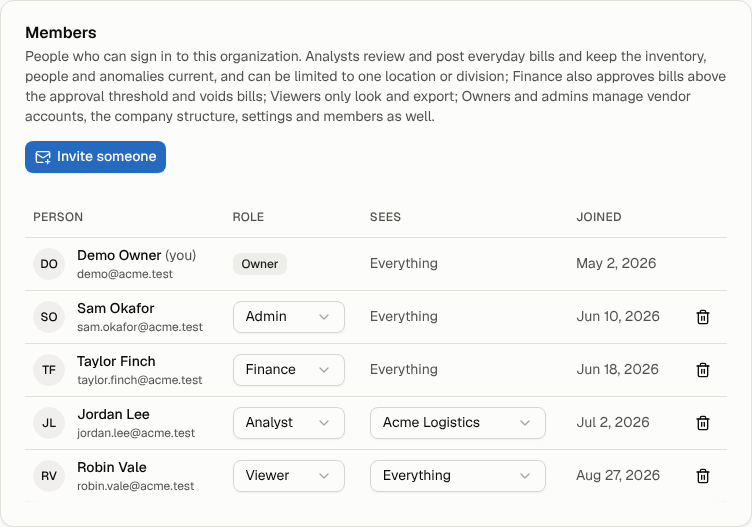This screenshot has height=527, width=752.
Task: Expand the Acme Logistics scope dropdown
Action: pyautogui.click(x=458, y=423)
